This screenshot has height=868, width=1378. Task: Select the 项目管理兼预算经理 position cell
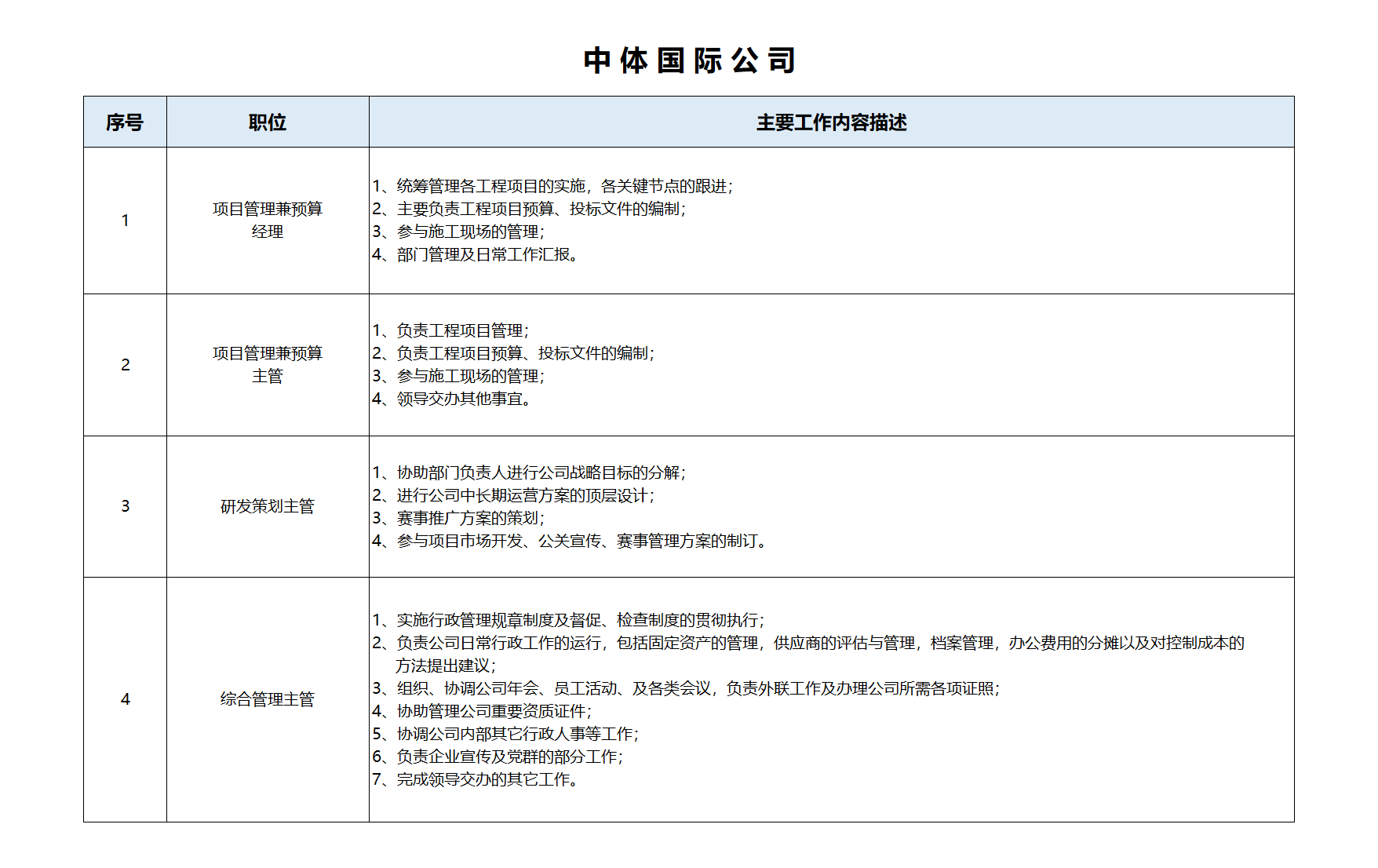tap(268, 221)
